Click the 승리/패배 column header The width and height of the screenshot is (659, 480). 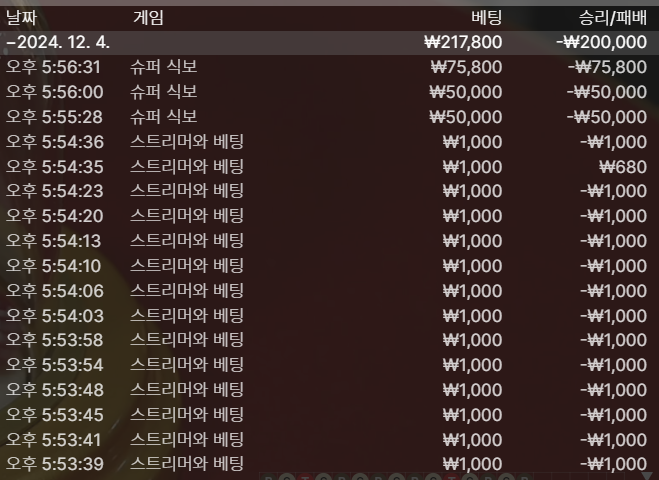[x=613, y=18]
